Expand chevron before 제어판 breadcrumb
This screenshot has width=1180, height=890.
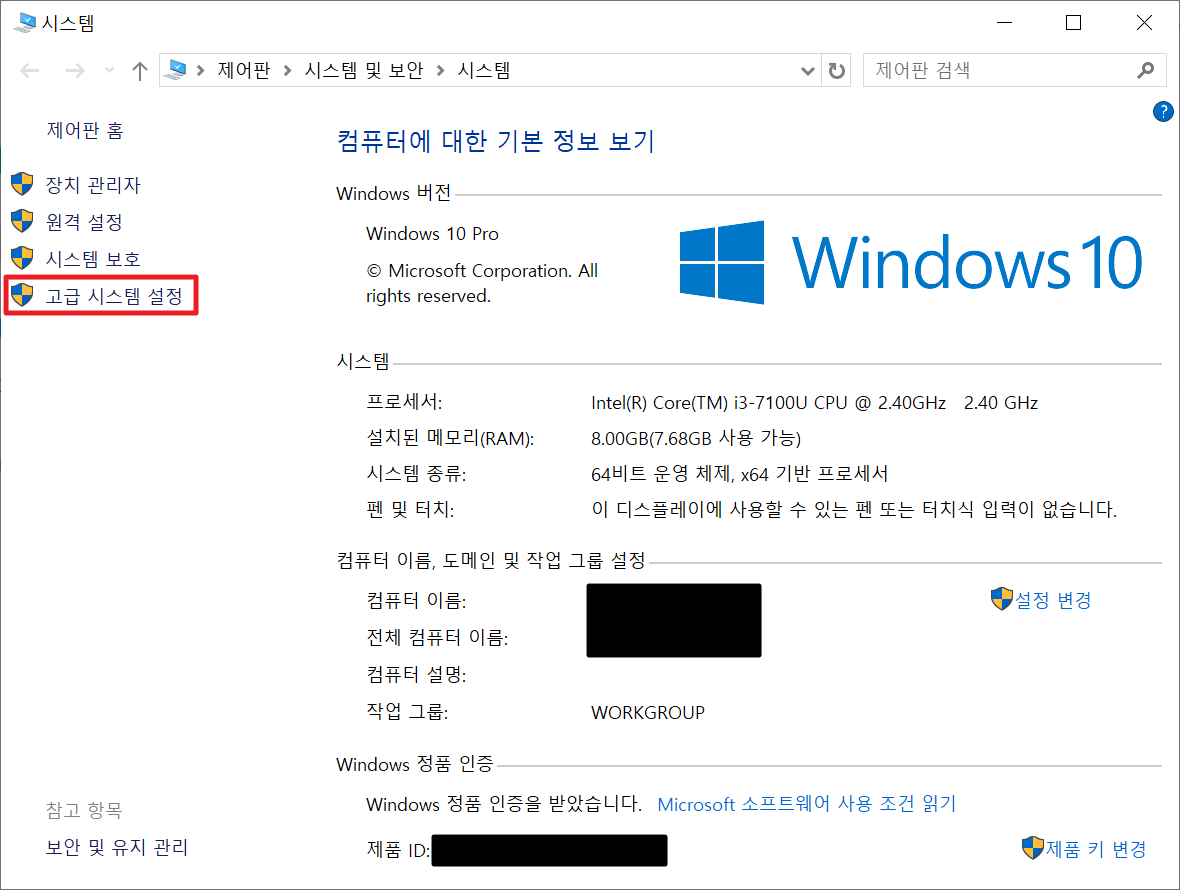coord(200,71)
